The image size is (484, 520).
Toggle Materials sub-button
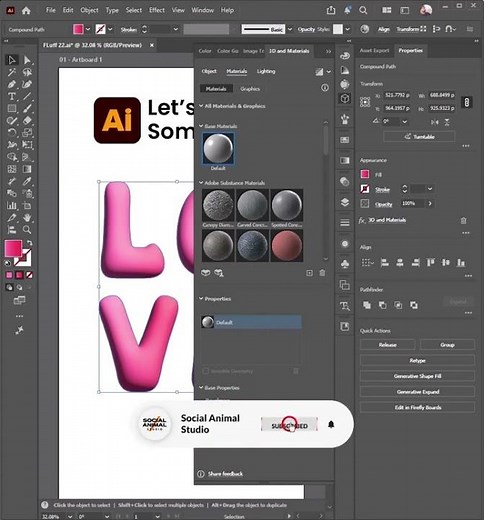(216, 89)
